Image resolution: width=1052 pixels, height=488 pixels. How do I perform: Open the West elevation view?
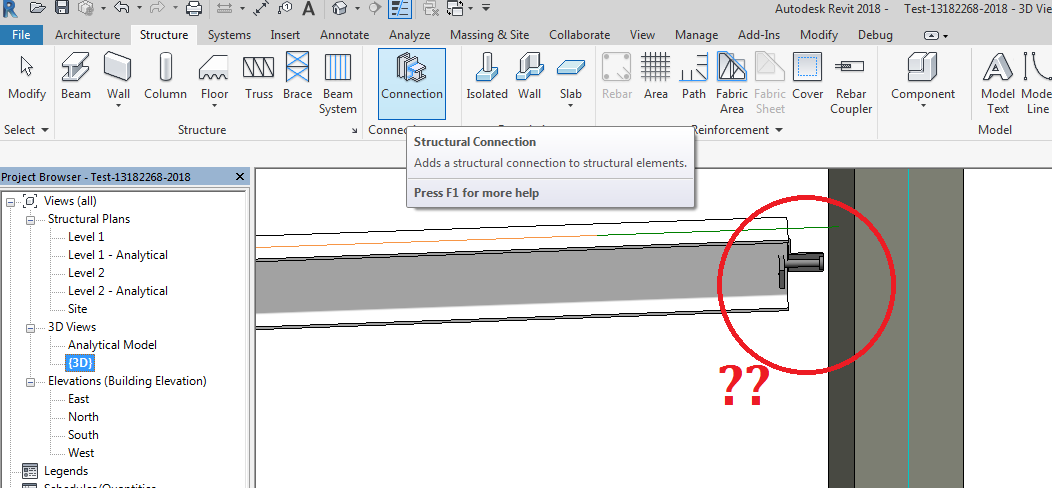81,453
